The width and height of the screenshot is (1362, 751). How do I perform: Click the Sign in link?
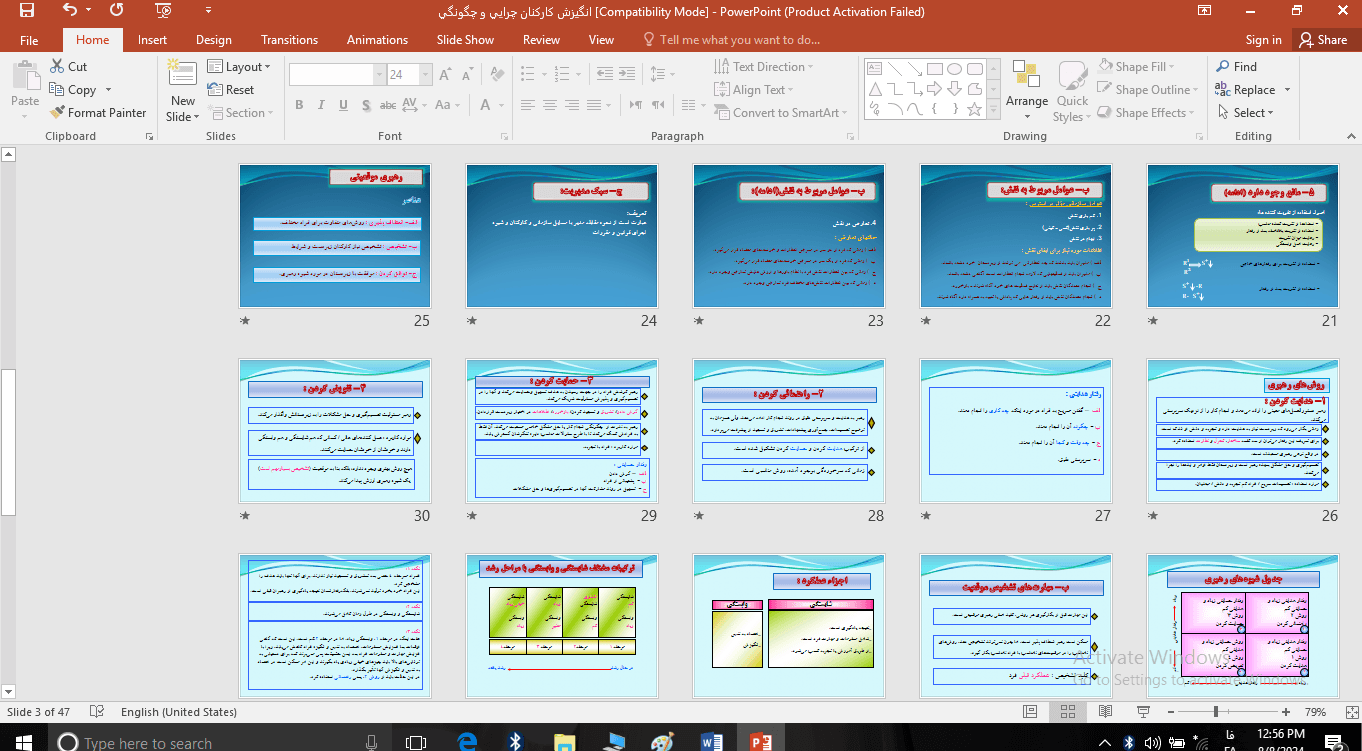(1263, 40)
